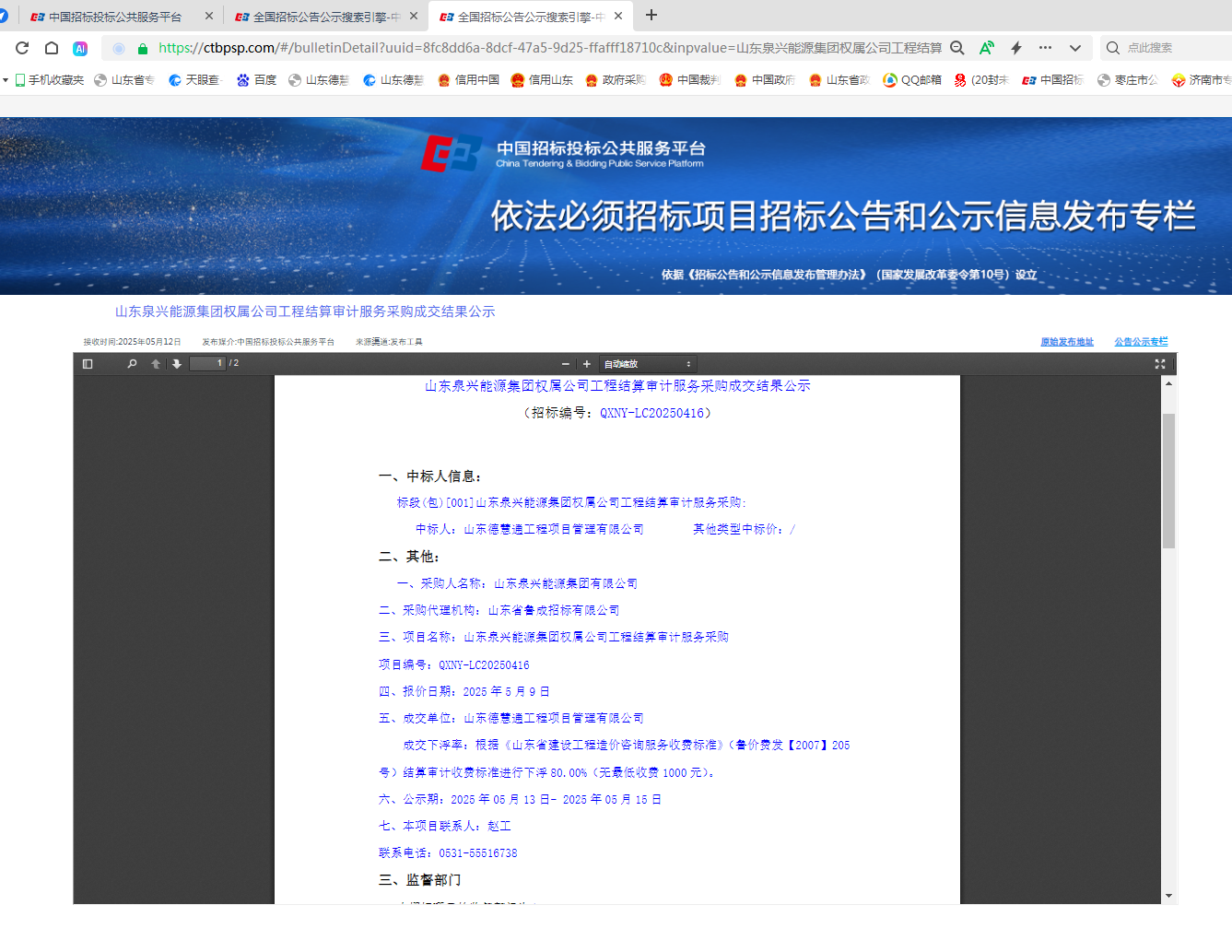Close the active third tab
The image size is (1232, 952).
(x=618, y=16)
